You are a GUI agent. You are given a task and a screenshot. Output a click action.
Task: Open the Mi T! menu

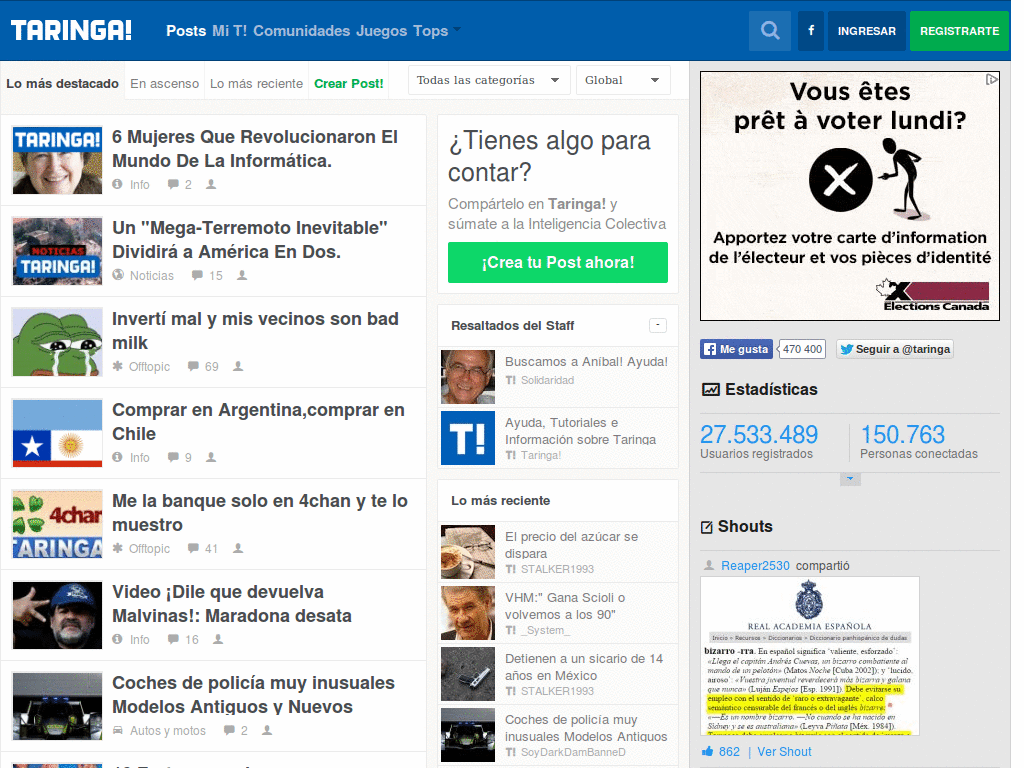tap(229, 31)
